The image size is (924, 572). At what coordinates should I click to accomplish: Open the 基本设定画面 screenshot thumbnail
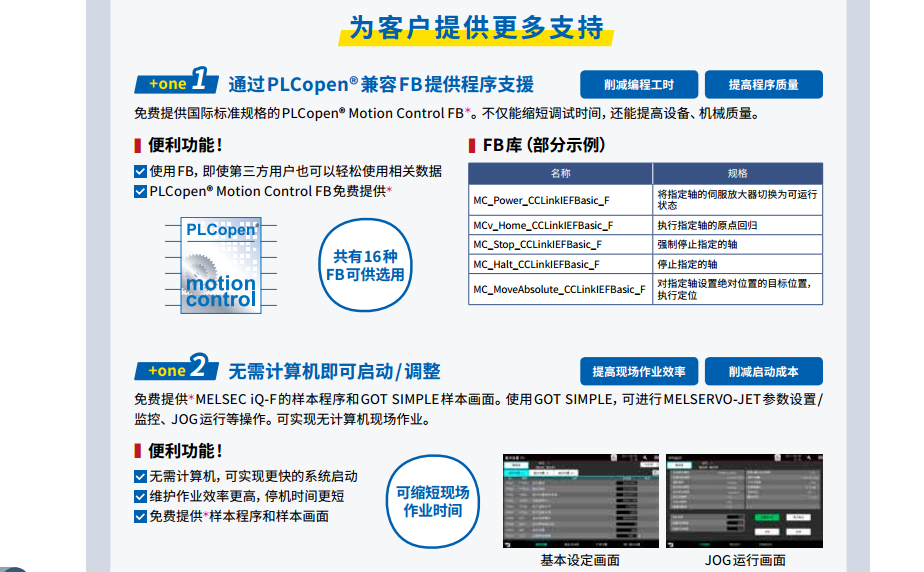pyautogui.click(x=580, y=501)
